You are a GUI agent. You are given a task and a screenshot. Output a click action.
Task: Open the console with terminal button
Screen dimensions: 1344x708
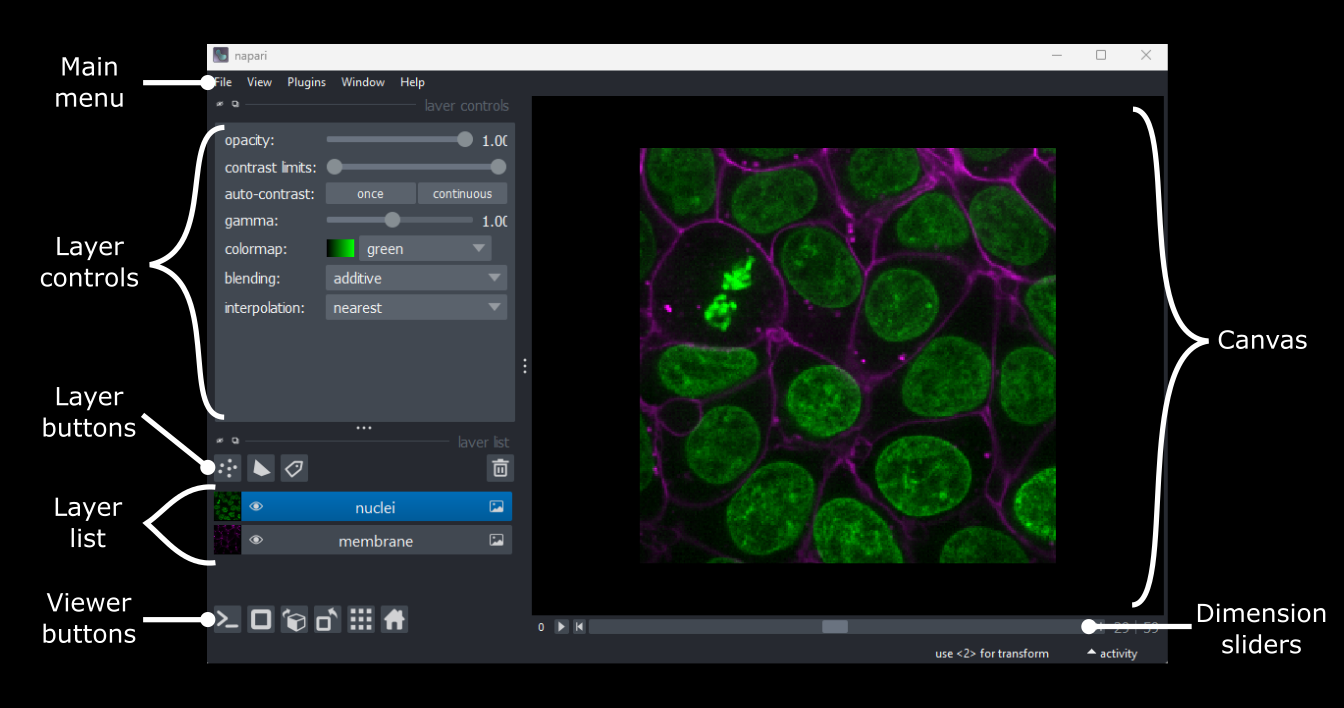[x=228, y=620]
